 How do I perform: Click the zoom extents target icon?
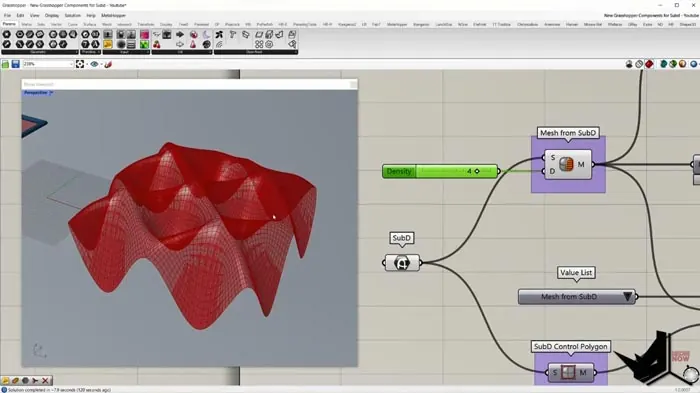(x=80, y=64)
